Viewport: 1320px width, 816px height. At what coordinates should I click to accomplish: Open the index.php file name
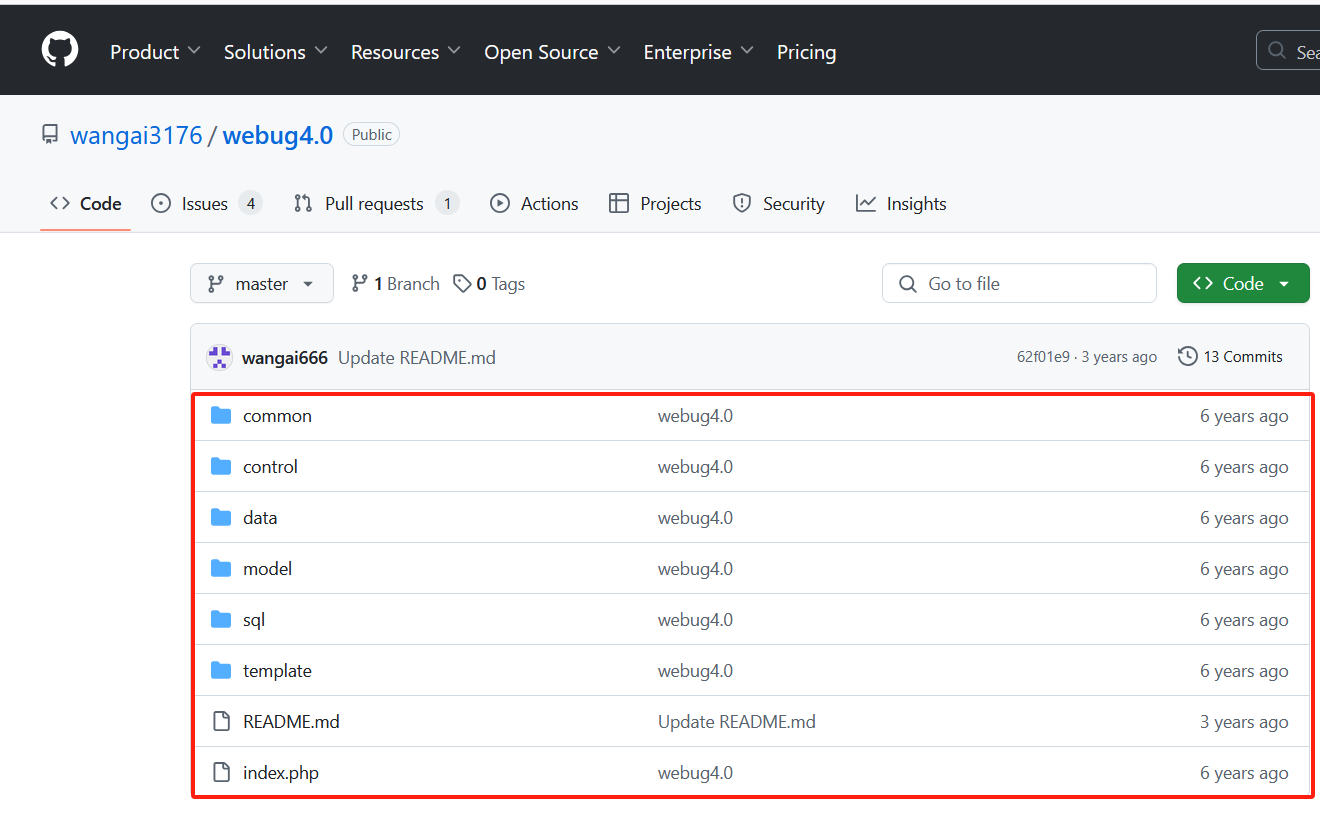pyautogui.click(x=281, y=772)
